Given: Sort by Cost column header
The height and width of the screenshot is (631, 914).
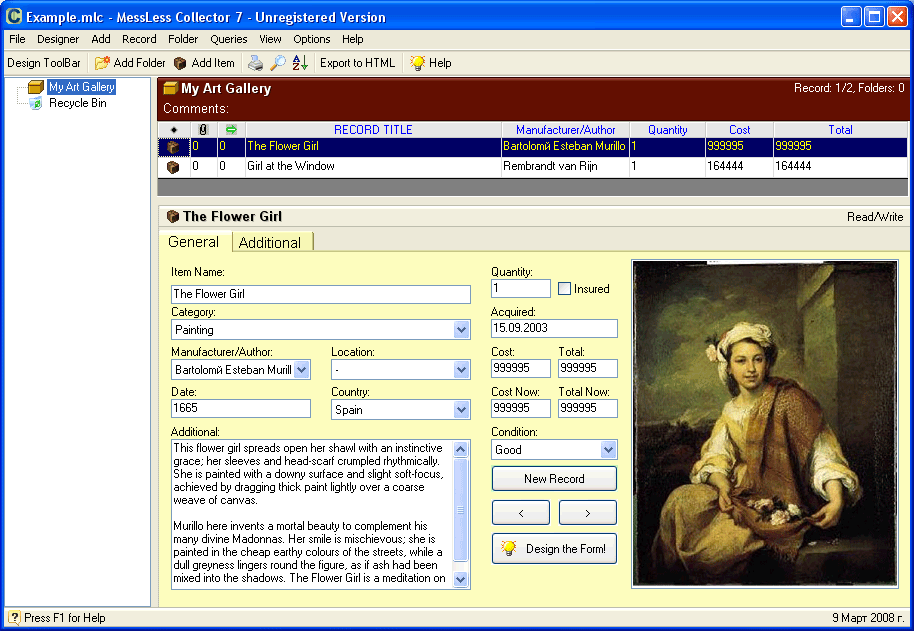Looking at the screenshot, I should coord(740,130).
